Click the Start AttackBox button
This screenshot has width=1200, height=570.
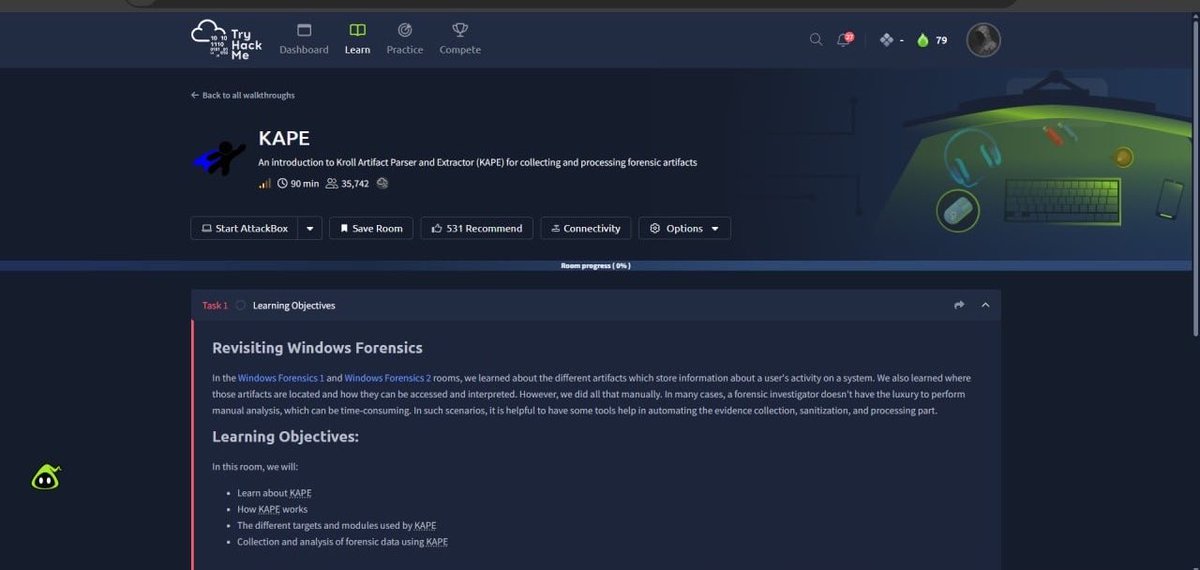[x=244, y=228]
